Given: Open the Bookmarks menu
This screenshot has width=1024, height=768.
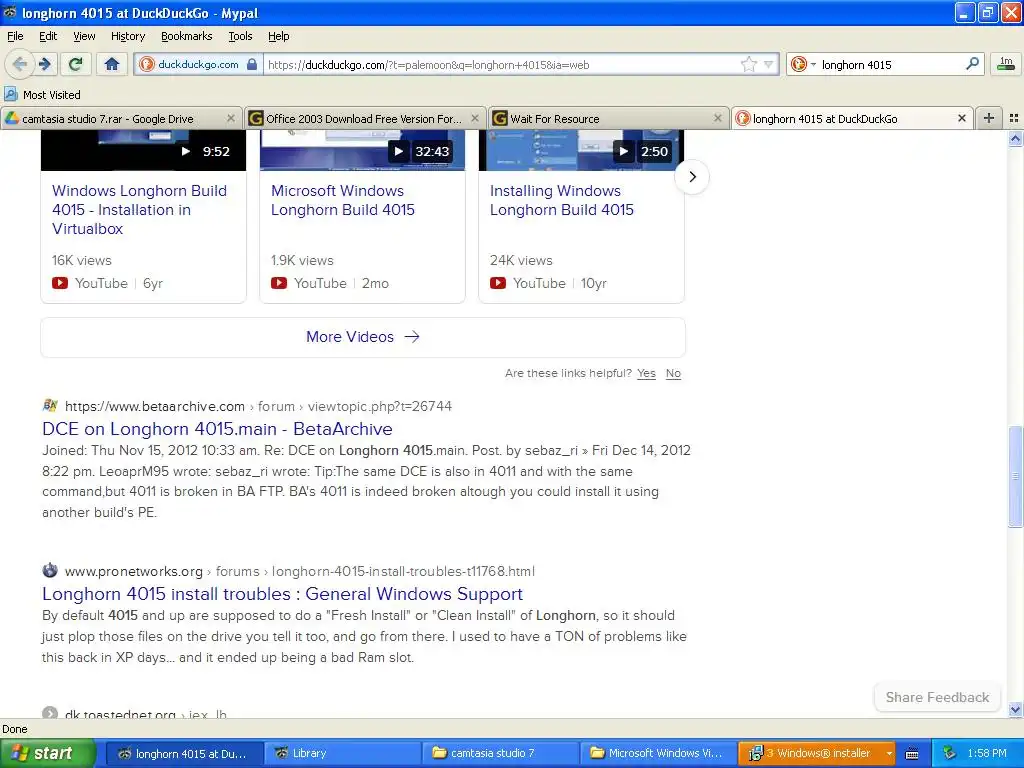Looking at the screenshot, I should [187, 36].
